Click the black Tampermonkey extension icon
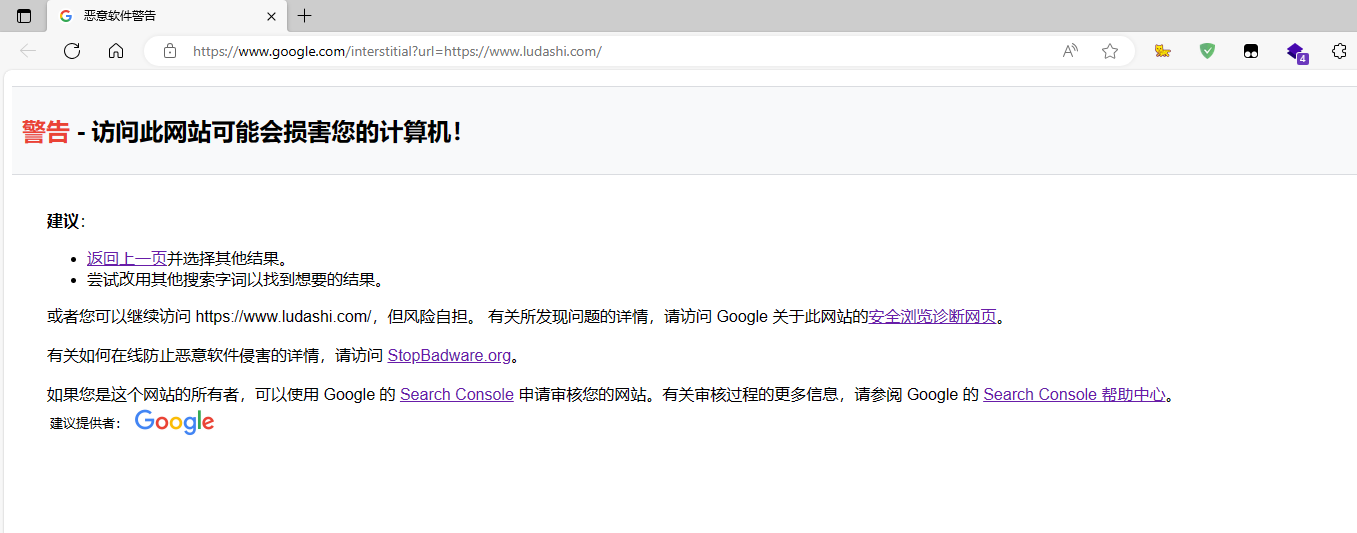Screen dimensions: 1357x533 (1251, 51)
